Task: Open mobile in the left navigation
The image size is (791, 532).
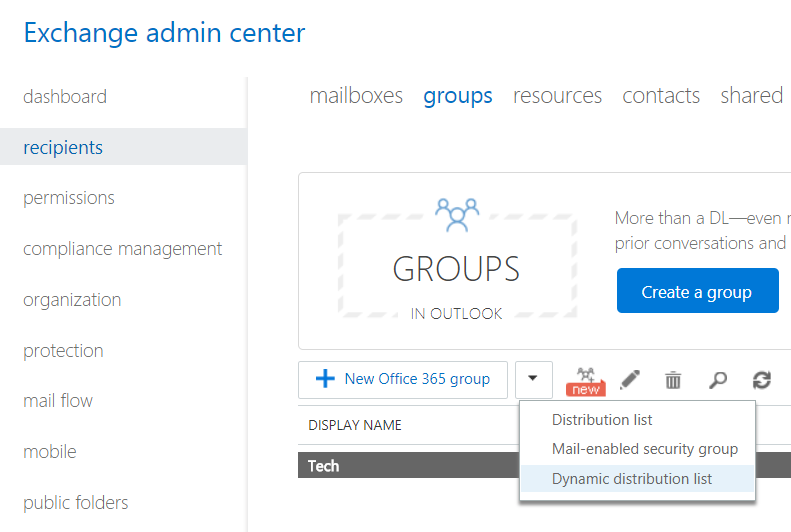Action: (50, 452)
